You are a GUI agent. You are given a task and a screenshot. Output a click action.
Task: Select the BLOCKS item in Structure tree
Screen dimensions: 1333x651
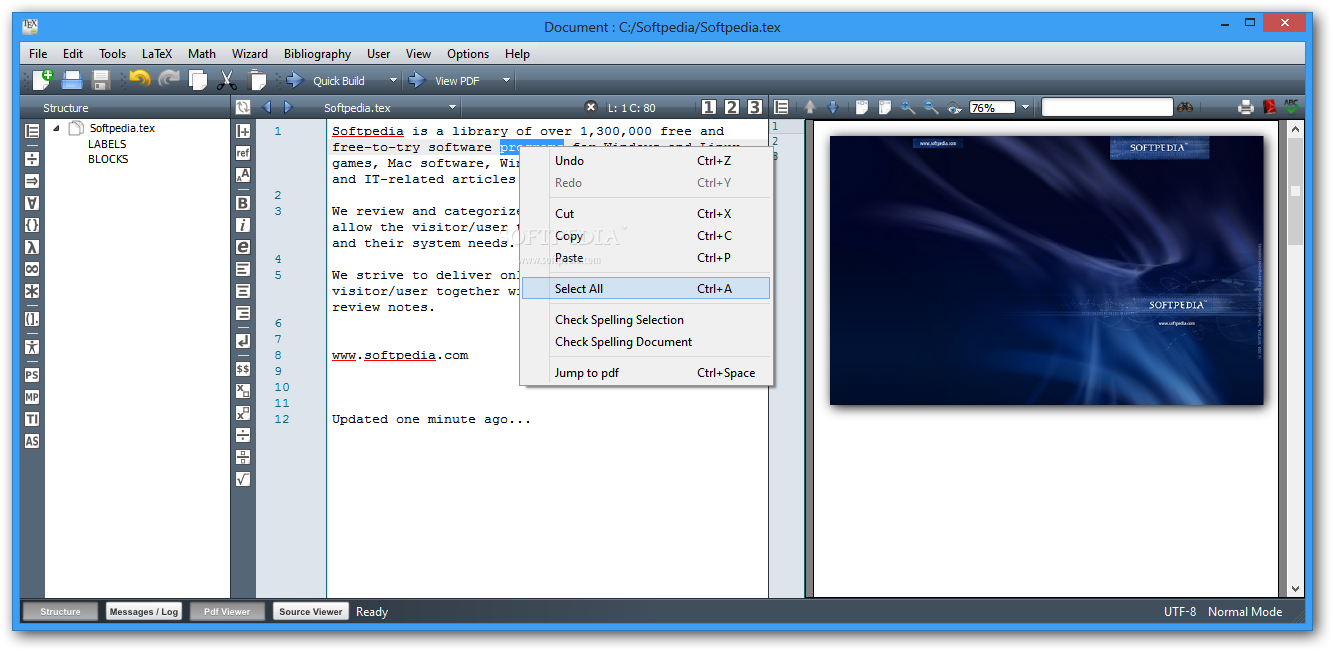click(x=108, y=159)
